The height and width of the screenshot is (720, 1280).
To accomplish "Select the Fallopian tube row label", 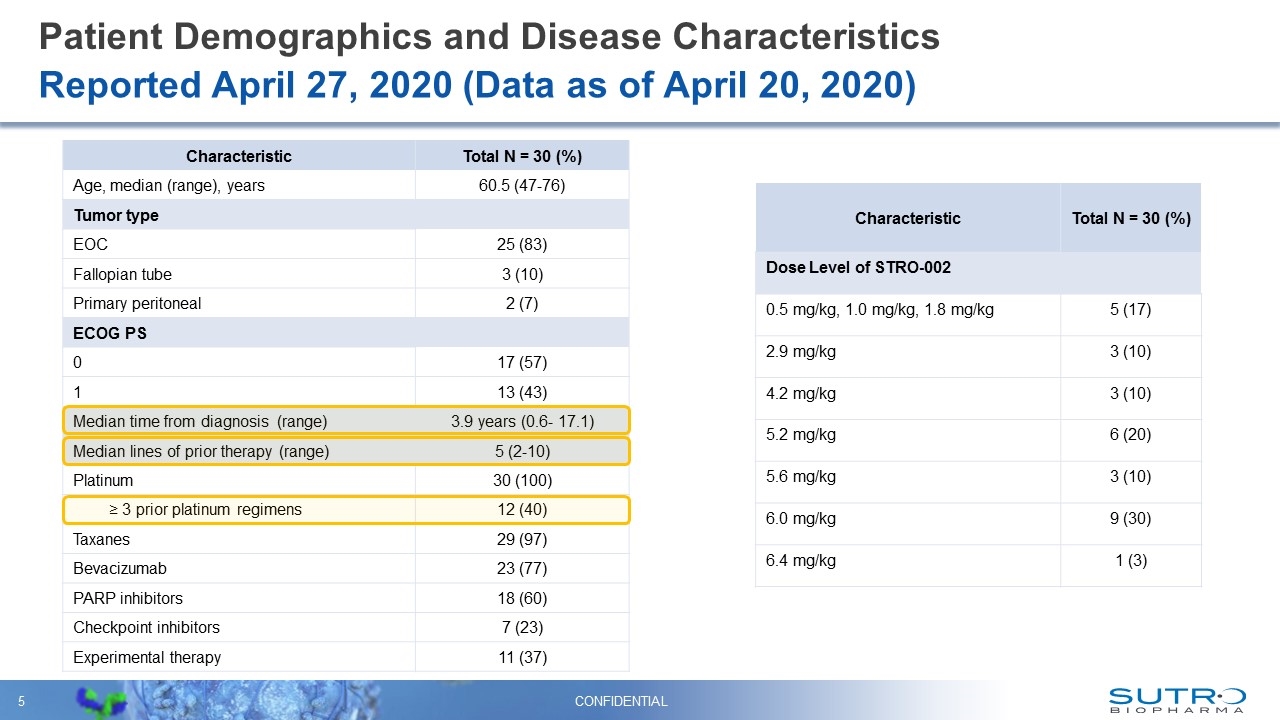I will [122, 274].
